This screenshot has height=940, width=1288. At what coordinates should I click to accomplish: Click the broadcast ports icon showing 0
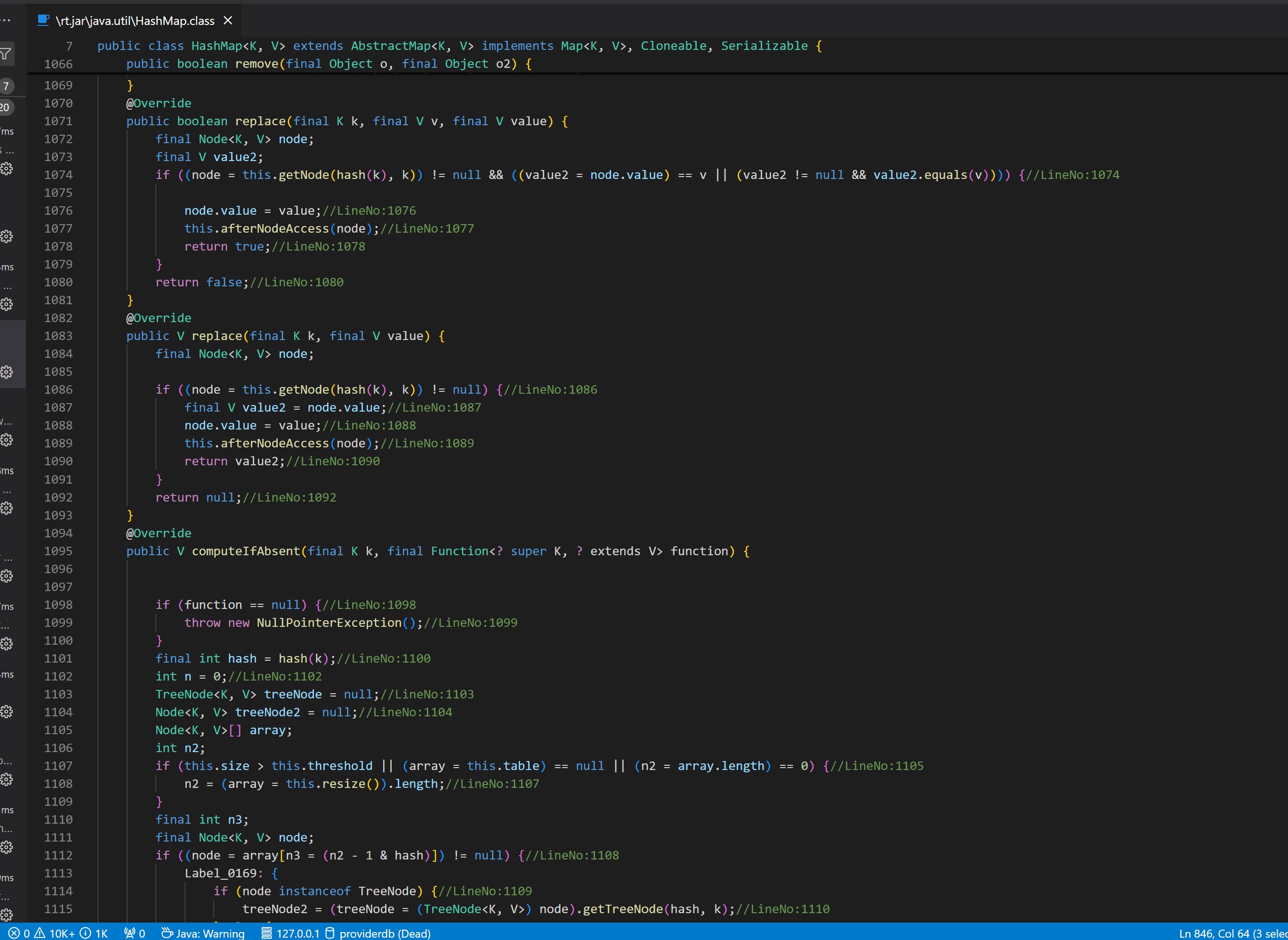click(135, 933)
